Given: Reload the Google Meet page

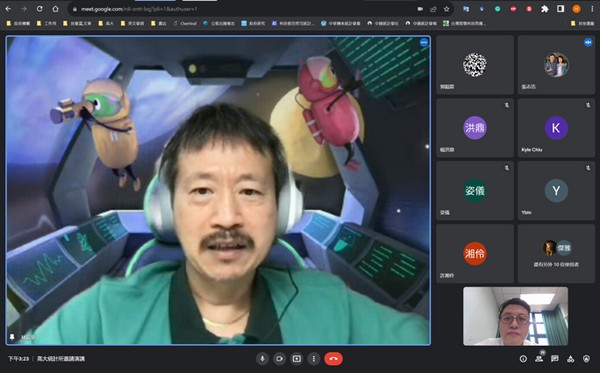Looking at the screenshot, I should point(39,9).
